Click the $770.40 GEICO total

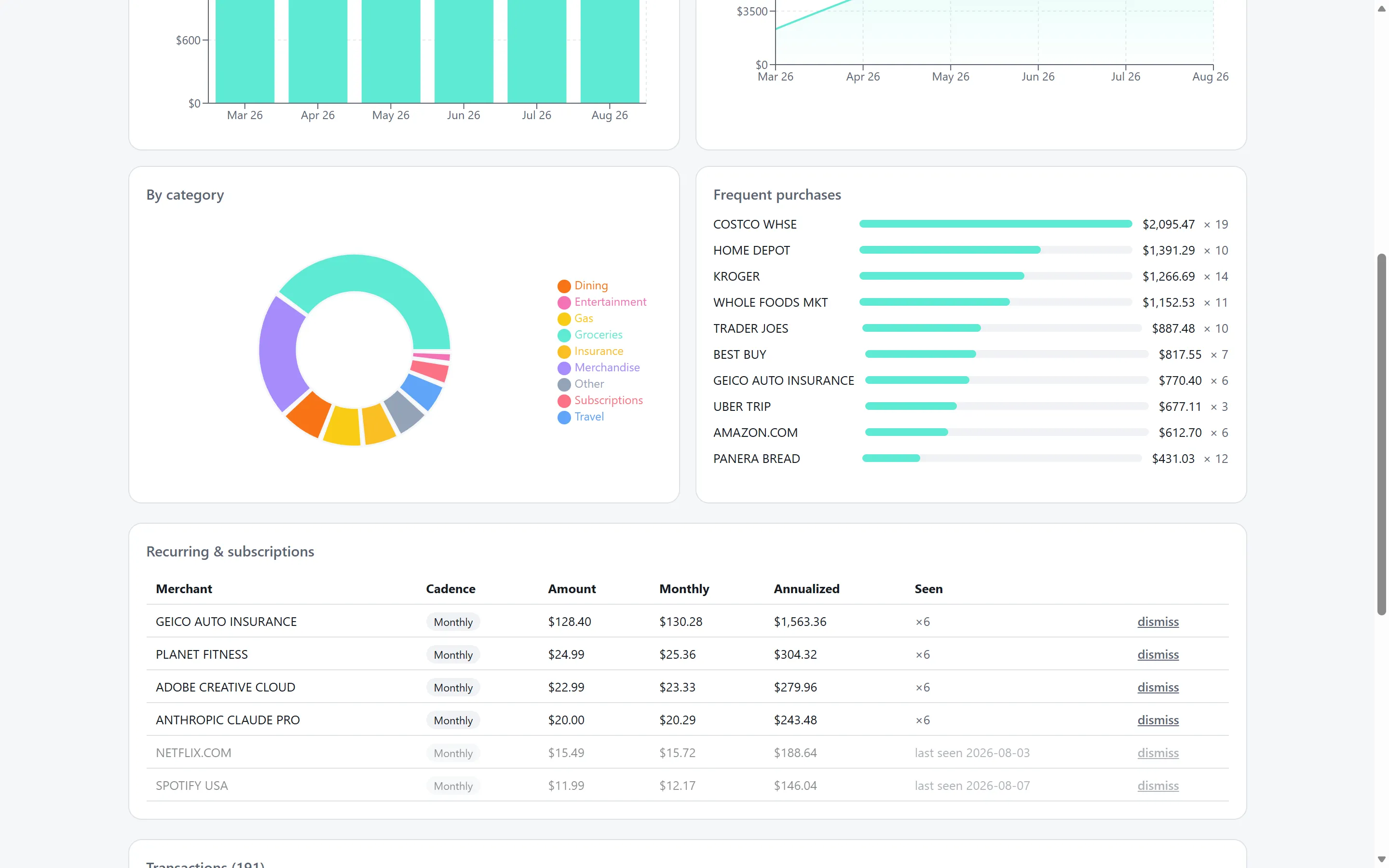1180,380
